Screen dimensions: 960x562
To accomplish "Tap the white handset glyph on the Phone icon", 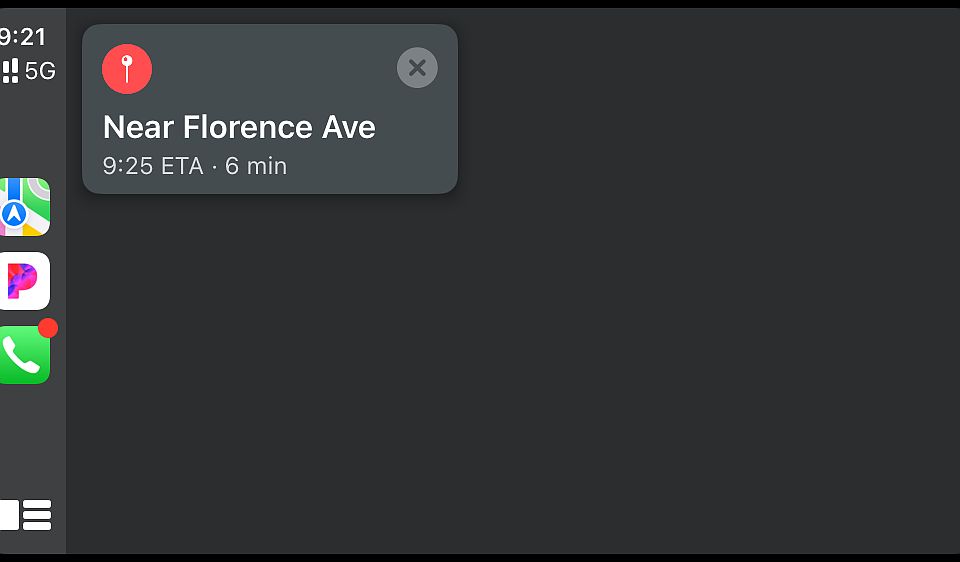I will coord(21,356).
